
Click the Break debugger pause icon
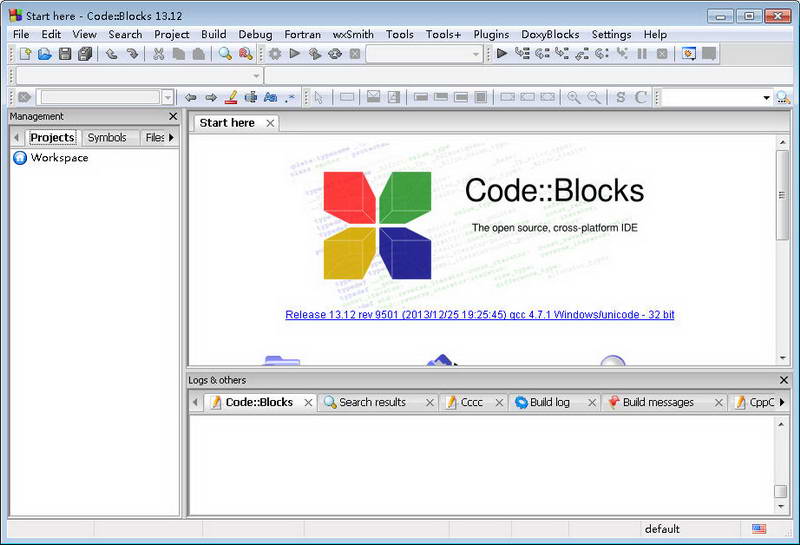coord(642,54)
